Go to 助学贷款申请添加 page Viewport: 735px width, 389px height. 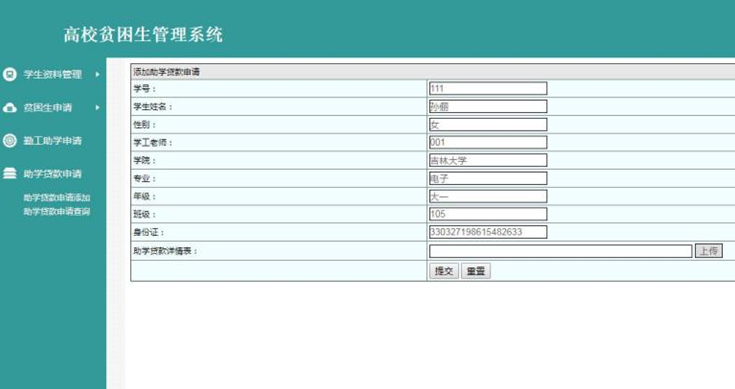[57, 197]
